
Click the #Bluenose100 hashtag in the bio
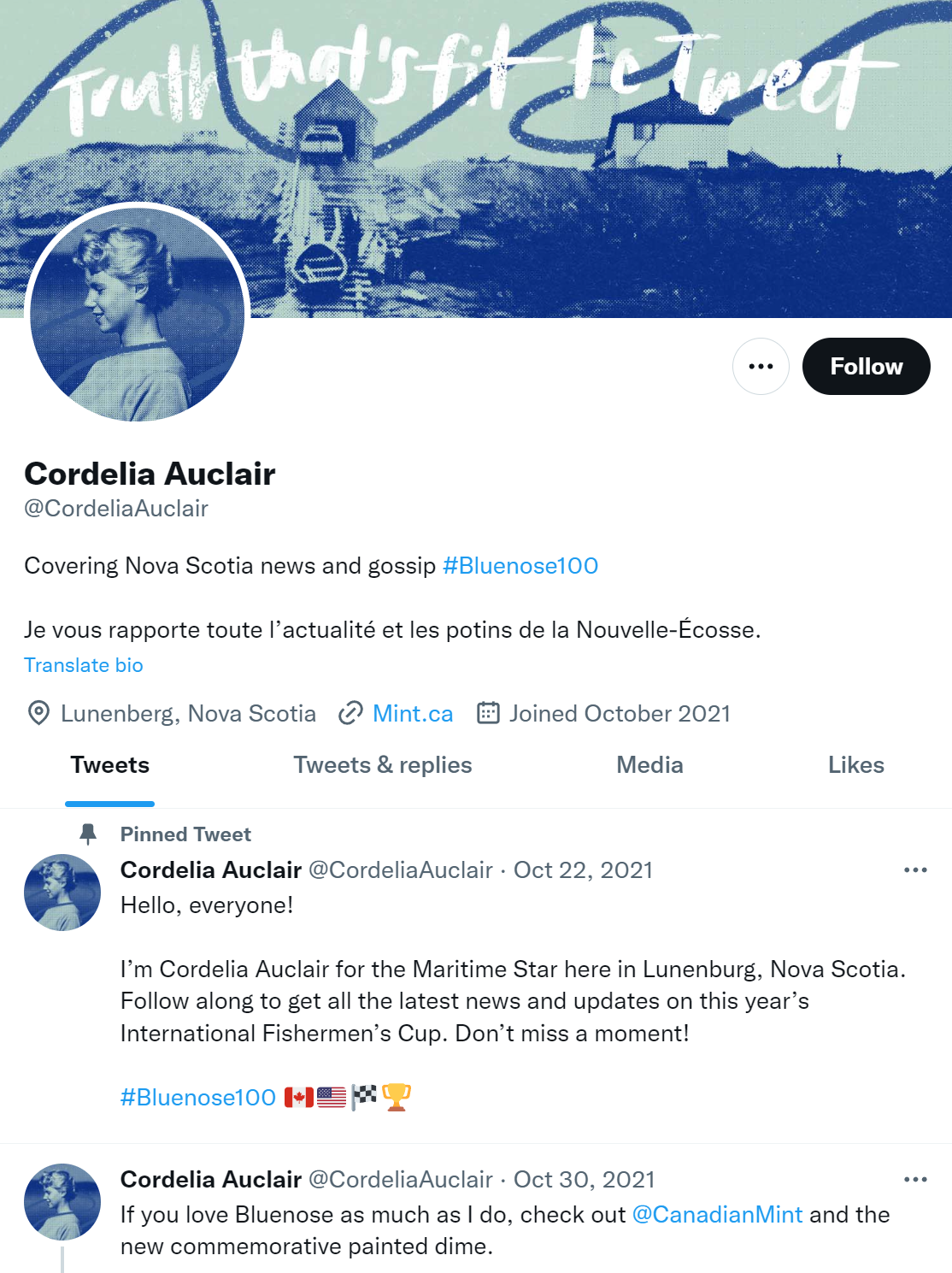[x=520, y=566]
